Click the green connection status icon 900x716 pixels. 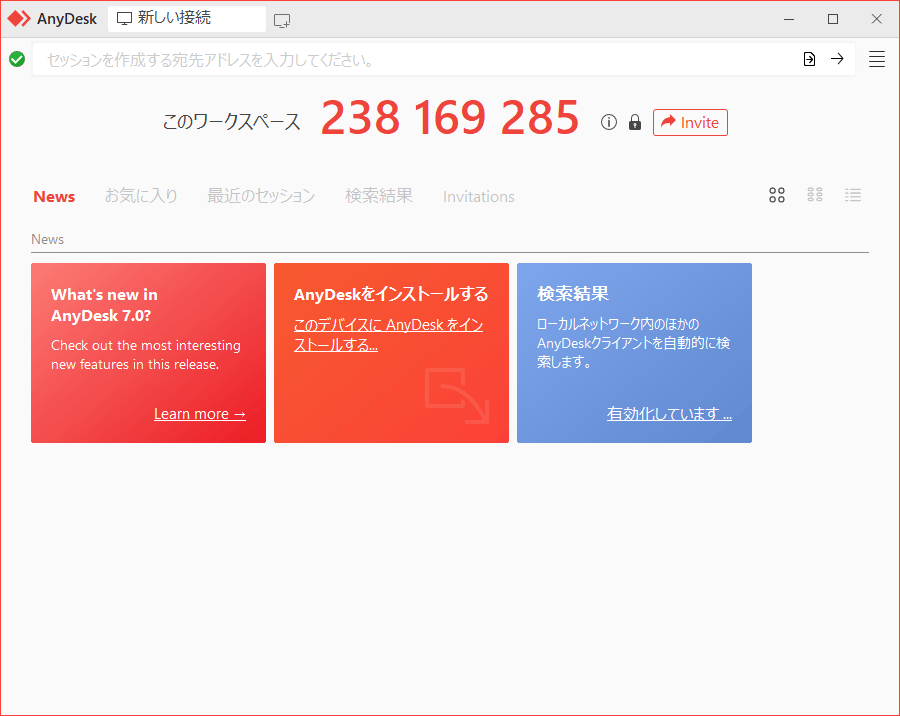[x=17, y=59]
